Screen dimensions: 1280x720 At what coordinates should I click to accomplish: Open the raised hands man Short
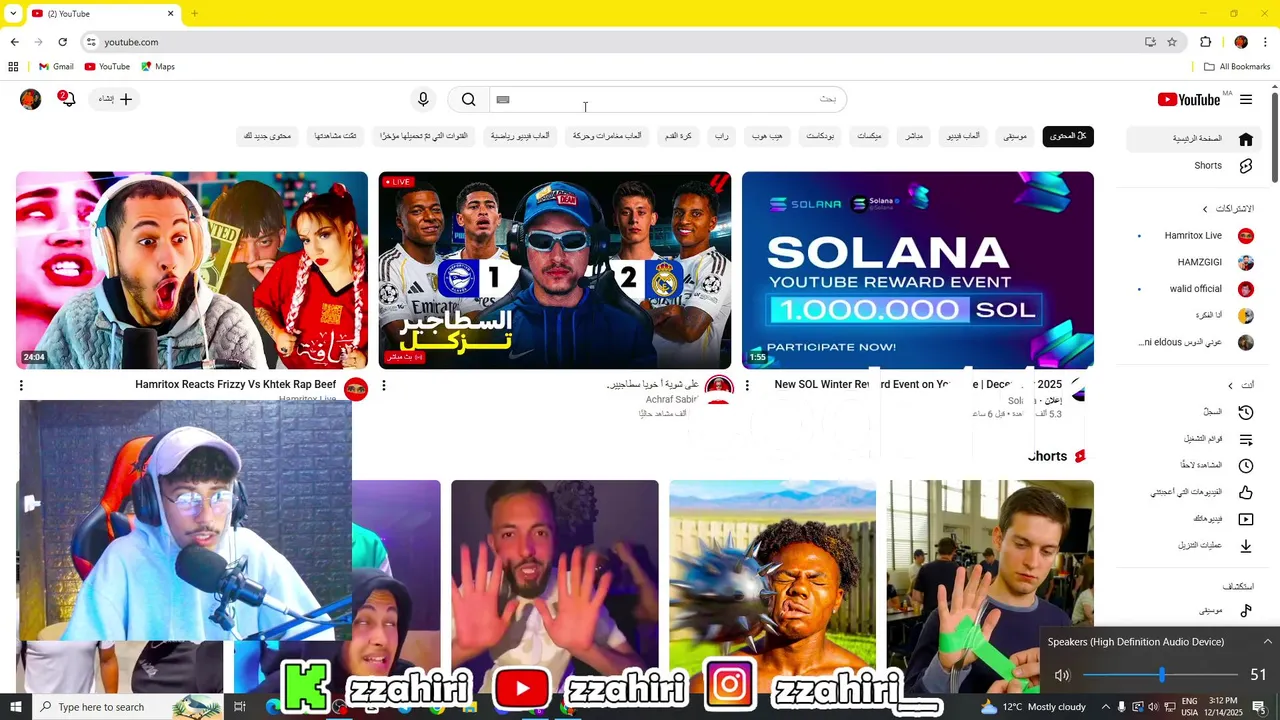click(555, 586)
